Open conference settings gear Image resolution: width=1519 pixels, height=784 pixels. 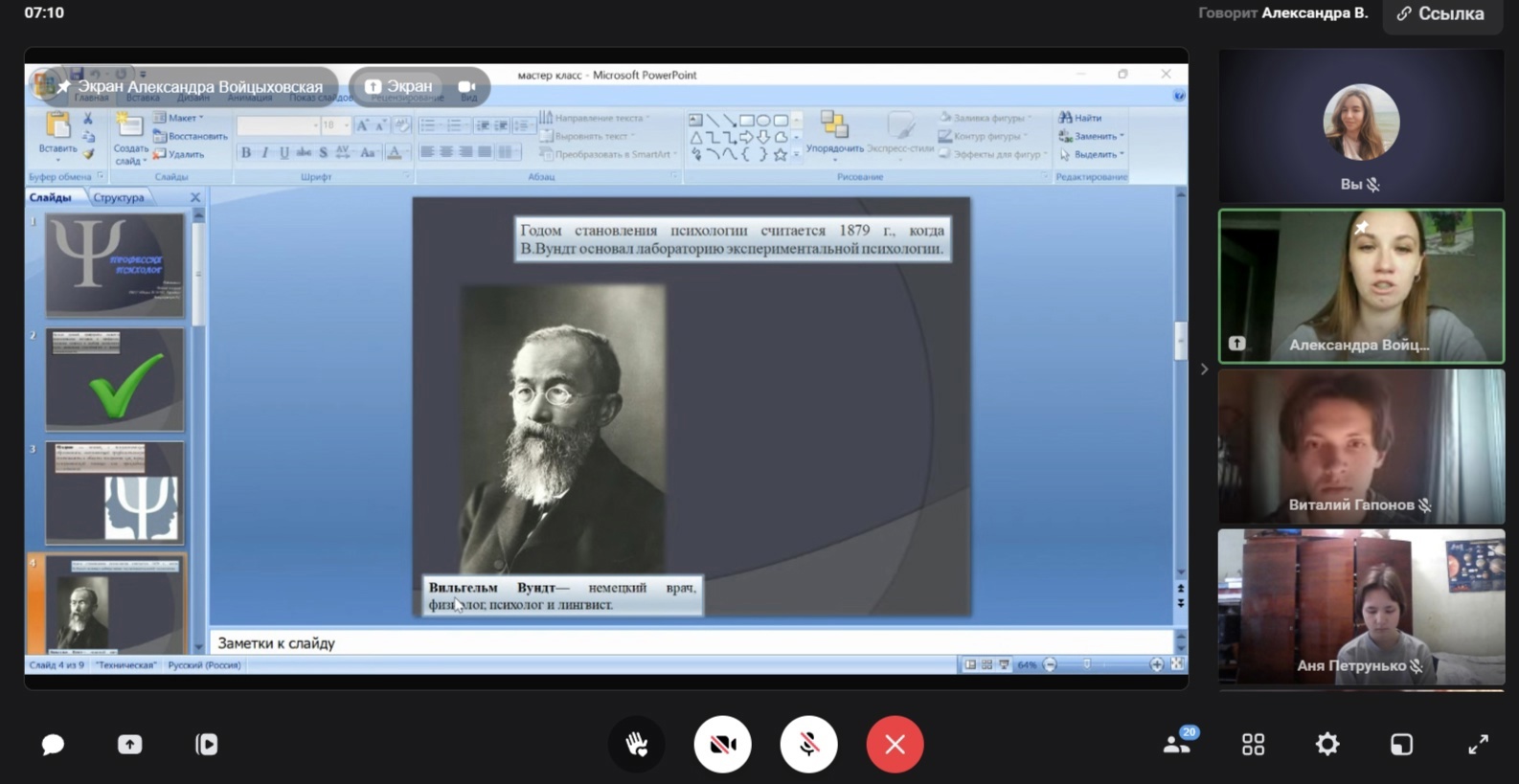(1327, 744)
